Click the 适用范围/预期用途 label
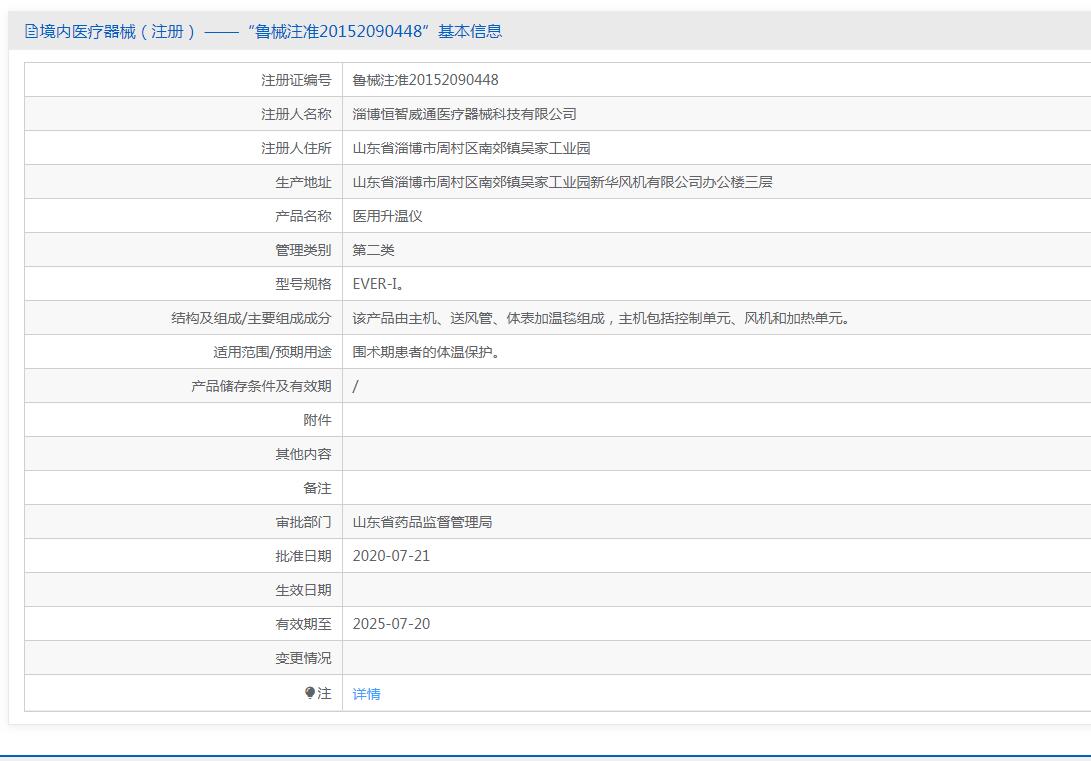Screen dimensions: 1091x761 pos(272,352)
